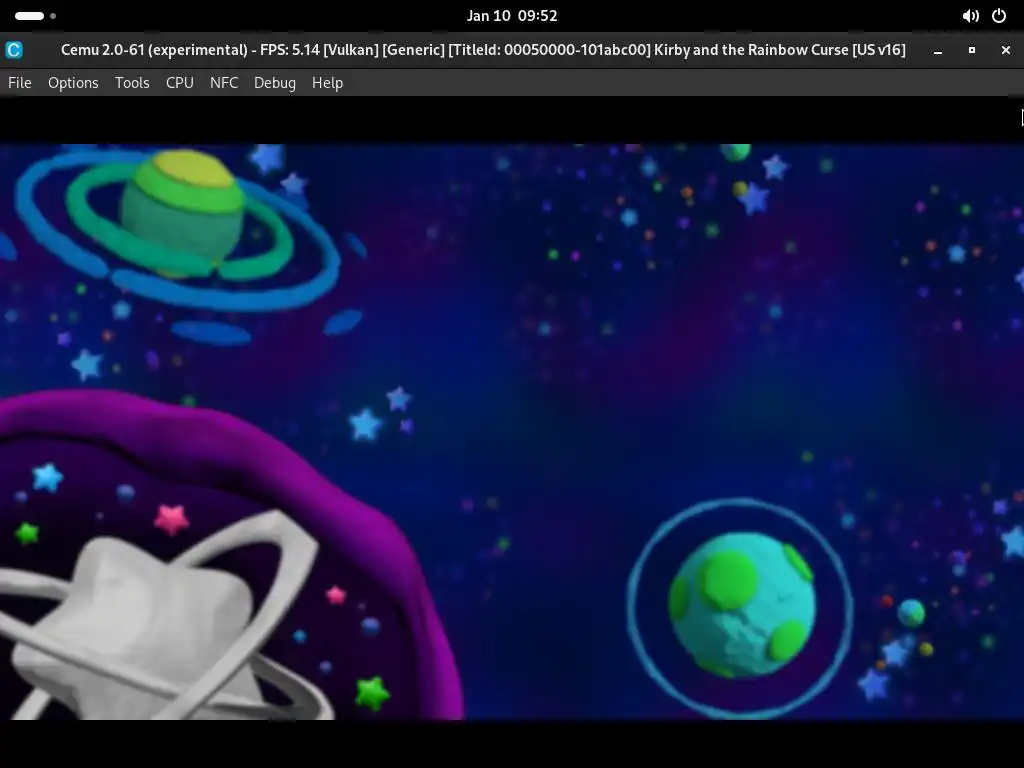Click the Cemu app icon in title bar
Screen dimensions: 1024x768
(x=14, y=50)
